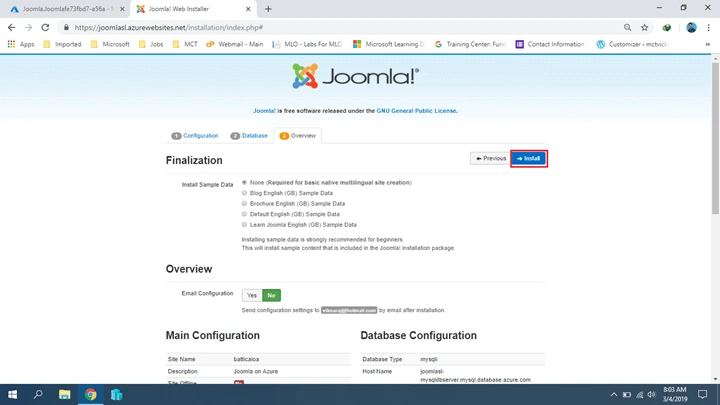Reload the Joomla installer page

click(x=45, y=28)
